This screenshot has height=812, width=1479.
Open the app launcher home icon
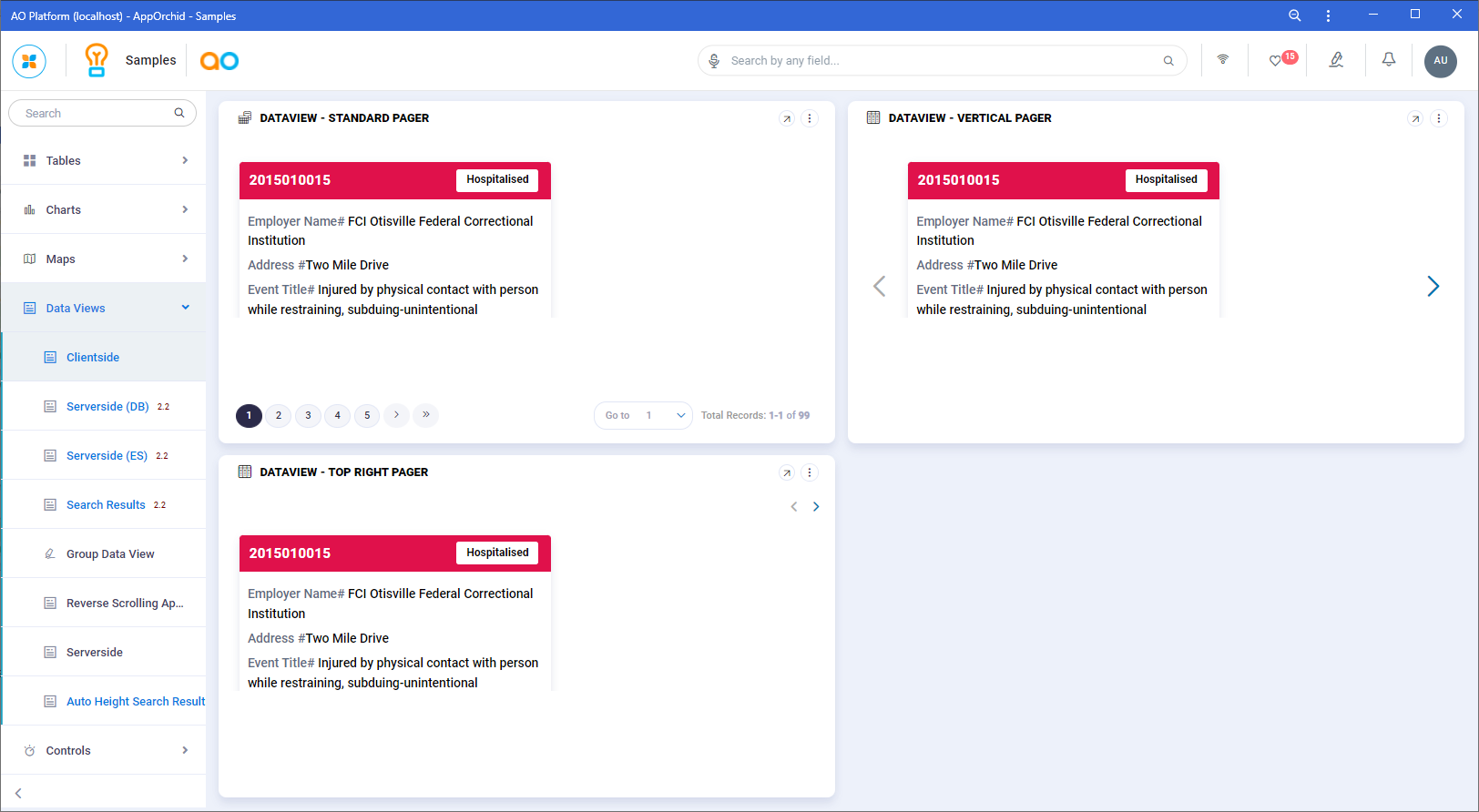(29, 61)
